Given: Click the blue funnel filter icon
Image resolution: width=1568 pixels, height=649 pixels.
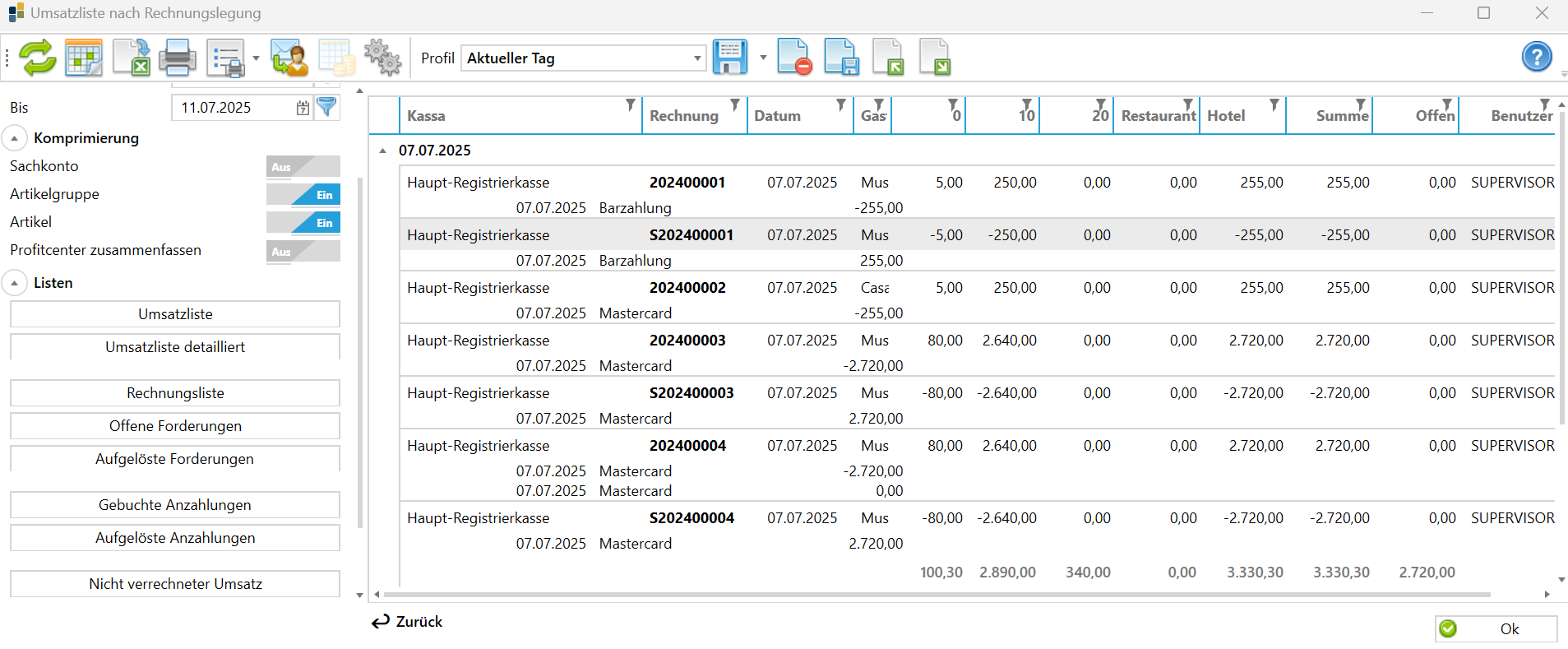Looking at the screenshot, I should tap(326, 107).
